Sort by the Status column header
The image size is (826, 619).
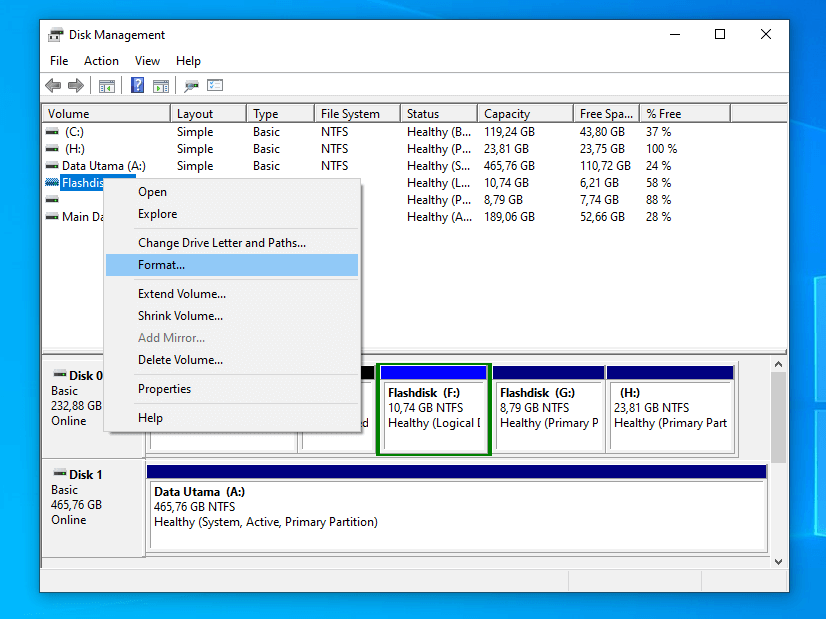click(439, 114)
